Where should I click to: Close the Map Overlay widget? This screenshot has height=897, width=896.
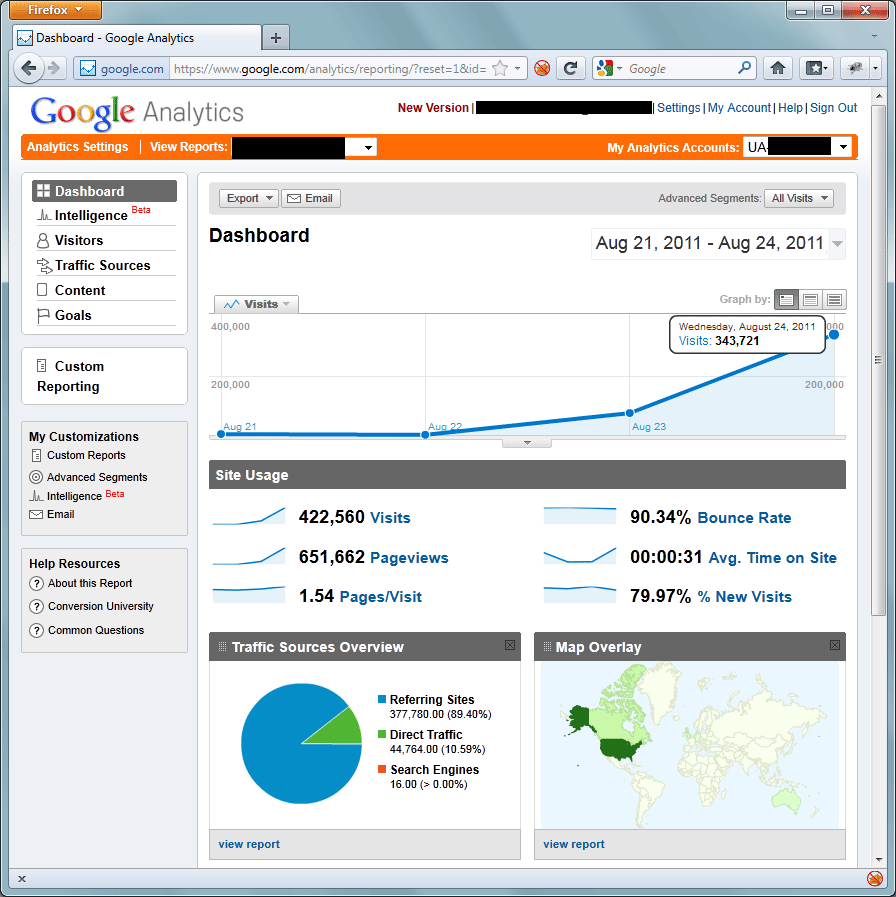tap(835, 645)
